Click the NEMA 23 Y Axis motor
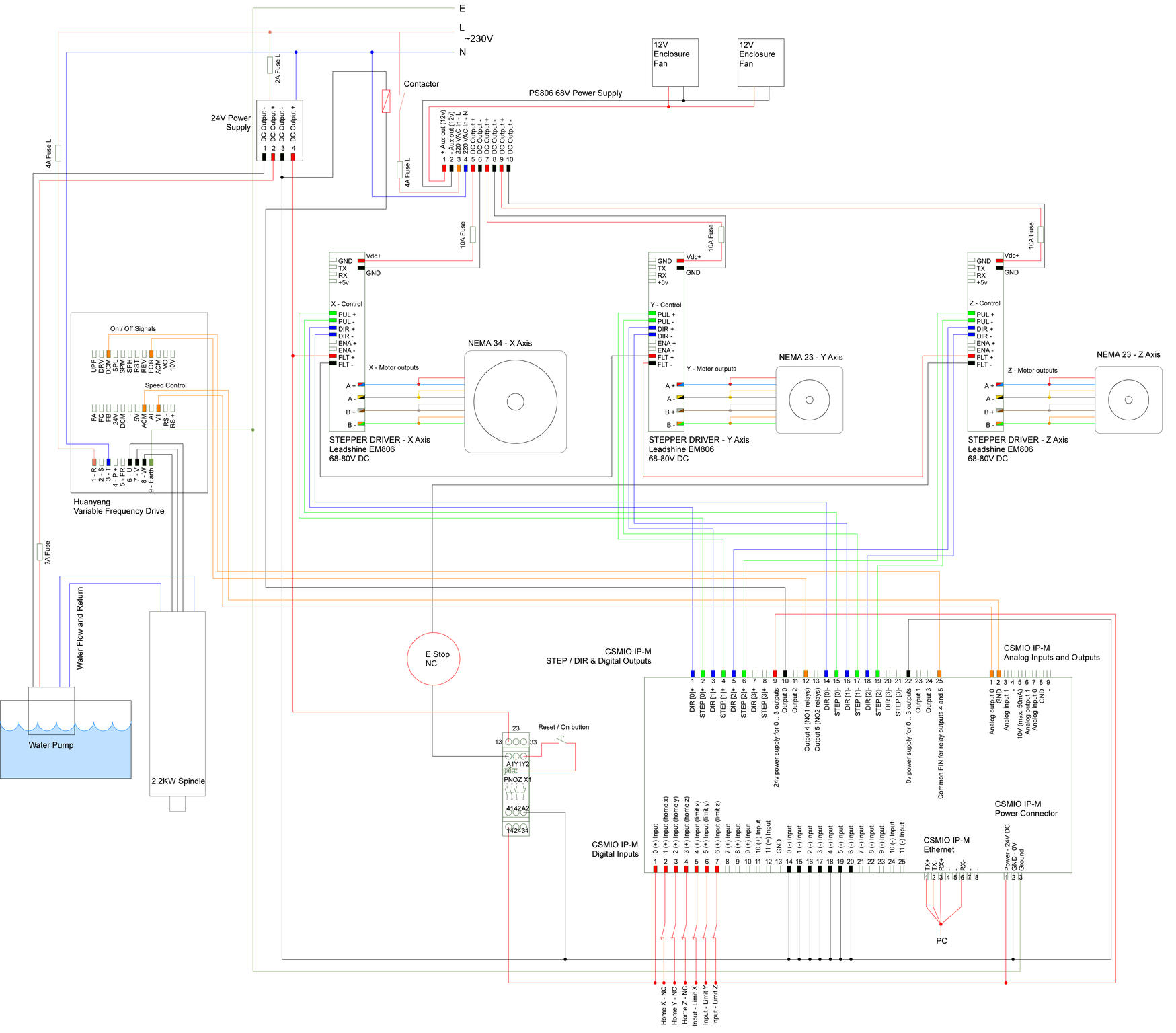The height and width of the screenshot is (1033, 1176). pos(809,399)
